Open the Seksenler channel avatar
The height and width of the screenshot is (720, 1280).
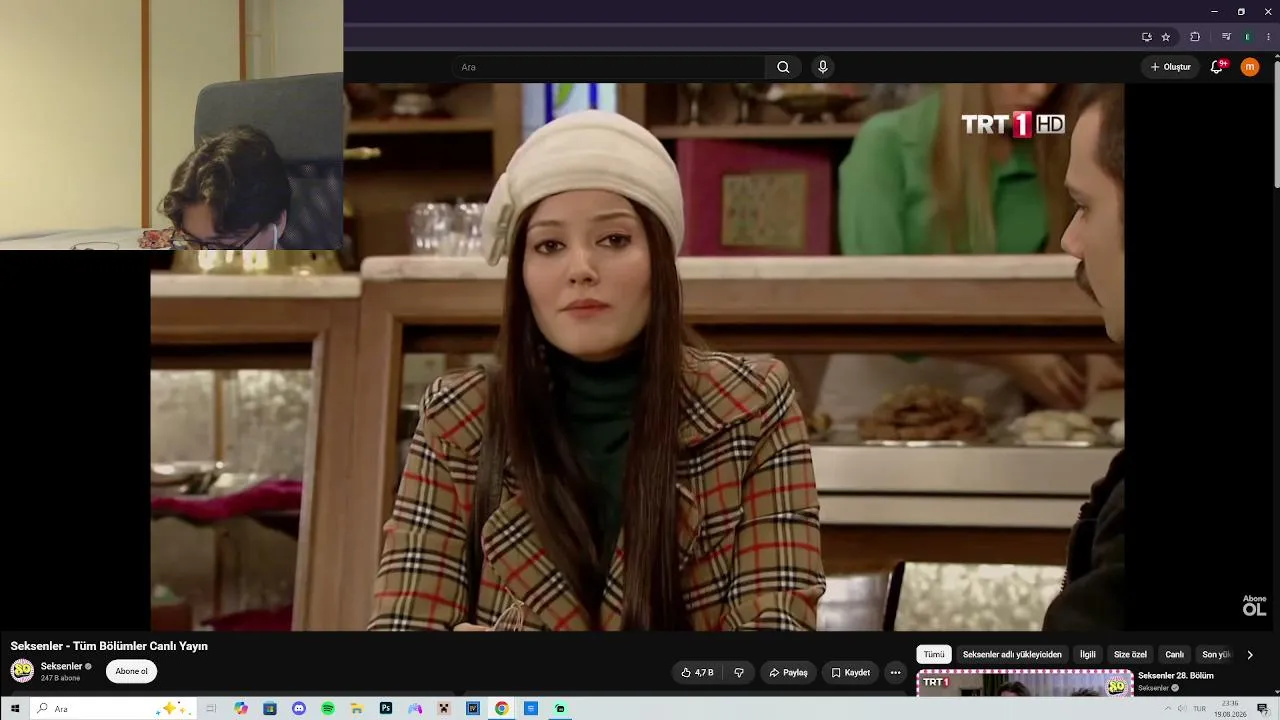(22, 671)
